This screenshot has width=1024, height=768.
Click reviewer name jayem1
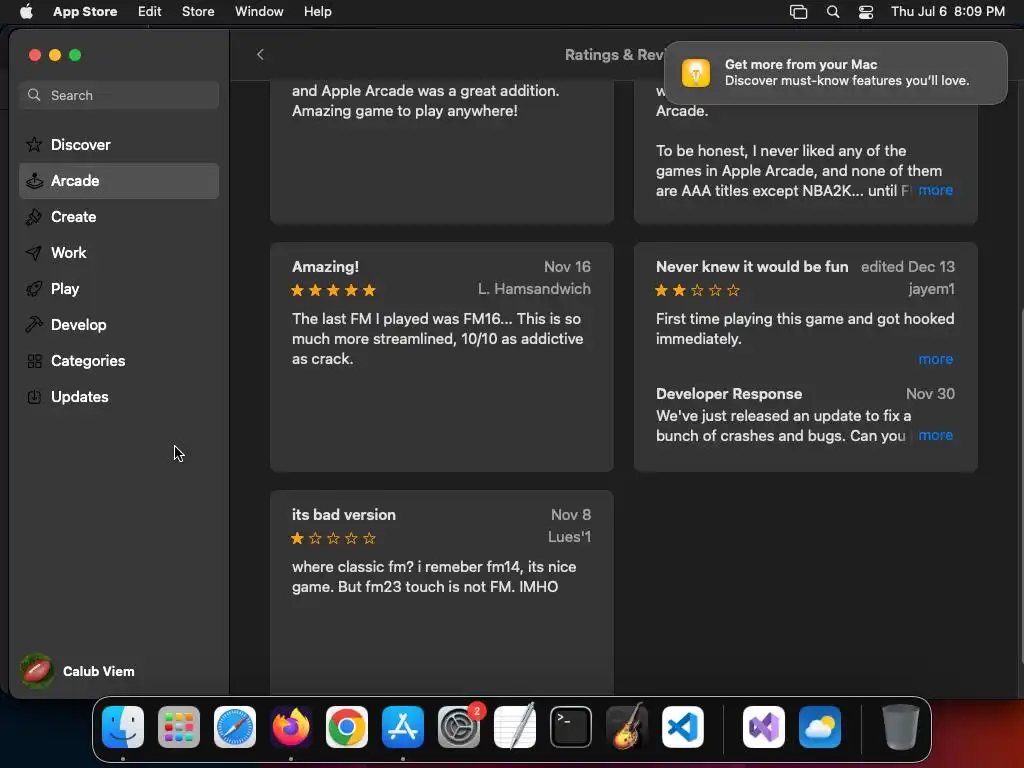[x=931, y=289]
